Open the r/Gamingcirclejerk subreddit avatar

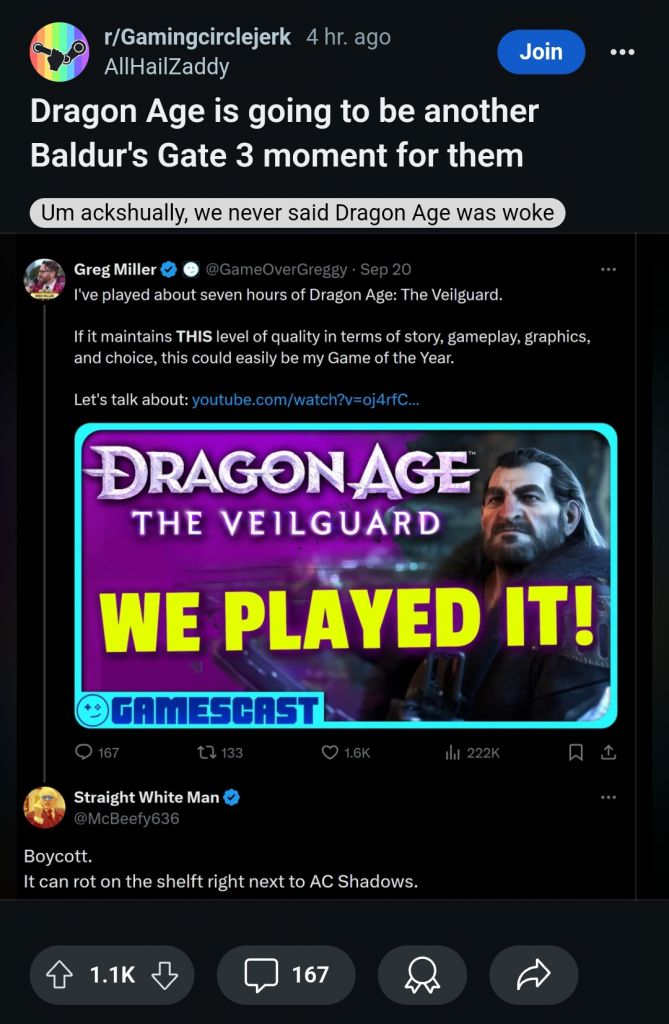59,52
